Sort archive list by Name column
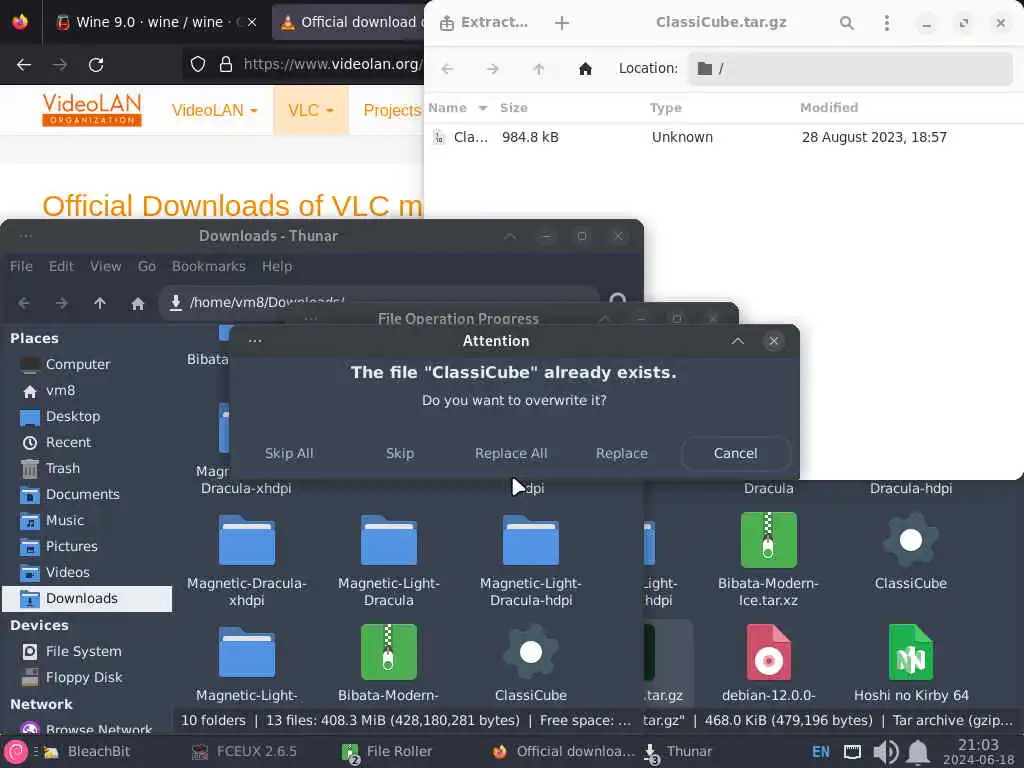The image size is (1024, 768). click(x=457, y=108)
